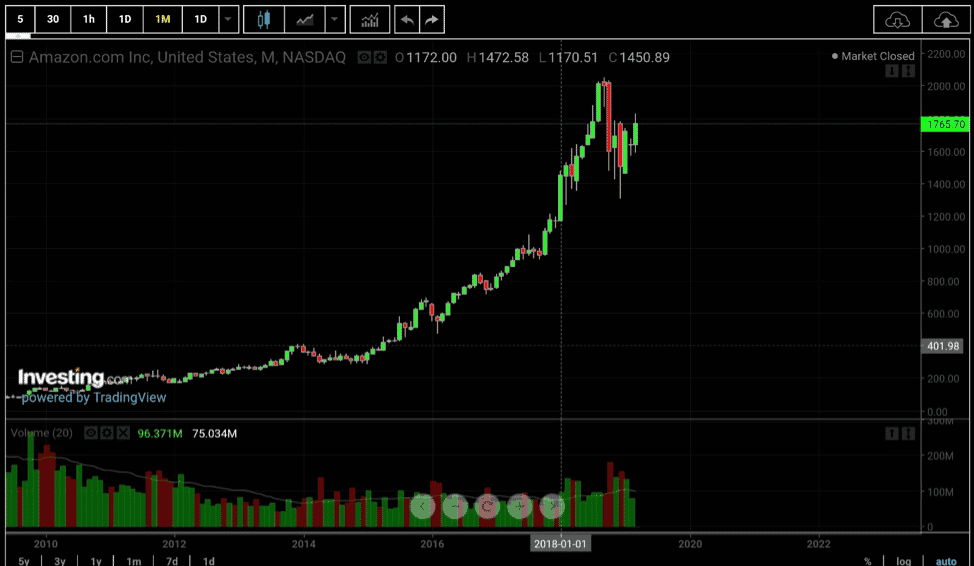This screenshot has height=566, width=974.
Task: Select the candlestick chart style icon
Action: [264, 19]
